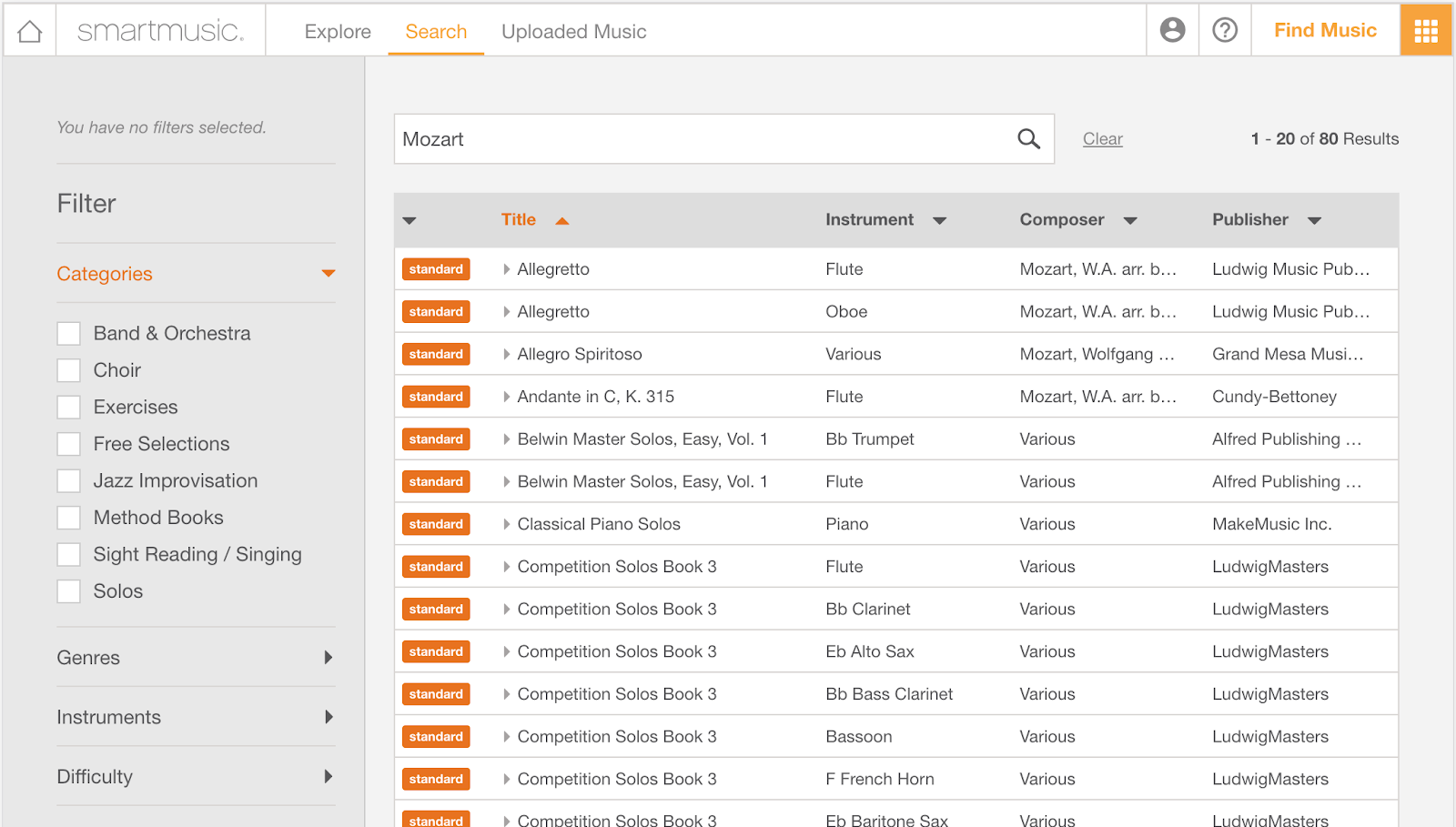1456x827 pixels.
Task: Enable the Exercises filter checkbox
Action: pos(68,407)
